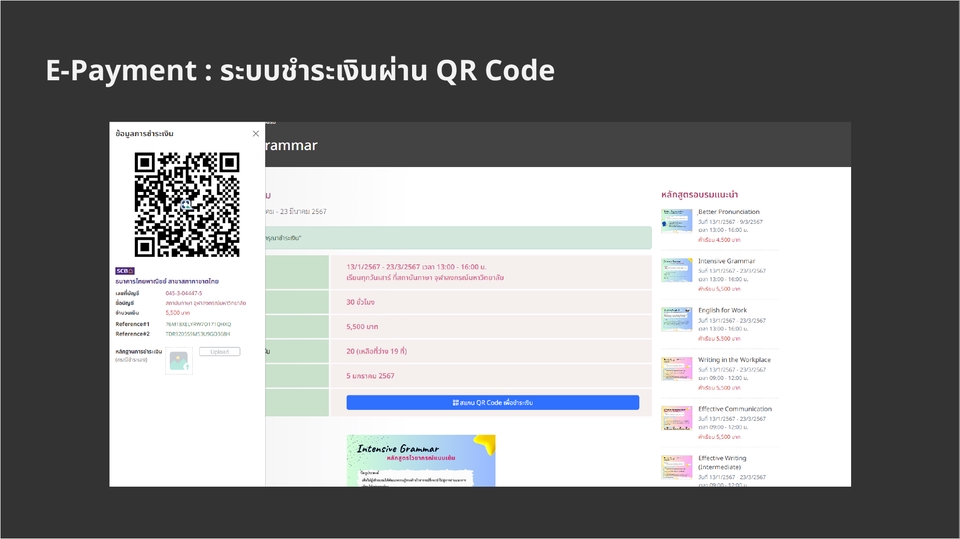Click the payment slip image placeholder
960x539 pixels.
pos(179,361)
